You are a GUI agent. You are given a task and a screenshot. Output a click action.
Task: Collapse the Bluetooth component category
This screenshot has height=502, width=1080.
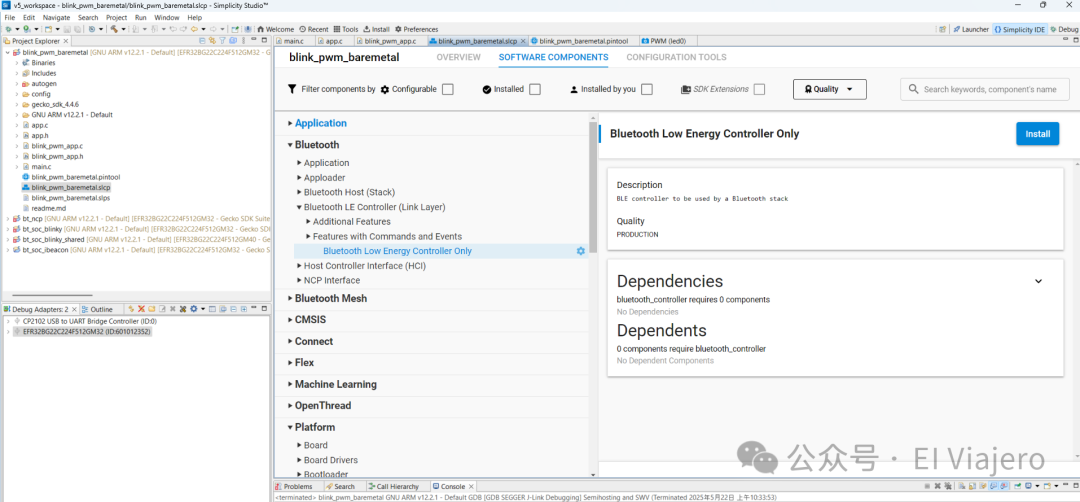click(290, 145)
